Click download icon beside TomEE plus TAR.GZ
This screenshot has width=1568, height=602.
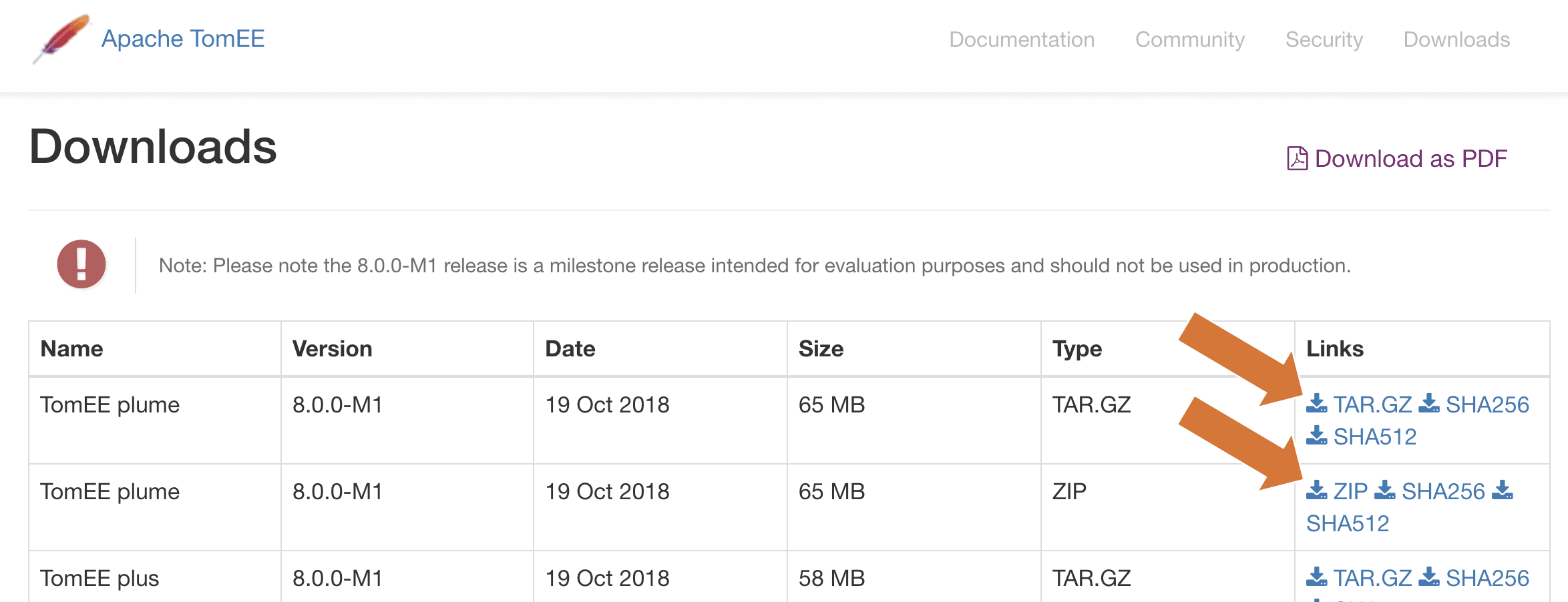(1316, 577)
